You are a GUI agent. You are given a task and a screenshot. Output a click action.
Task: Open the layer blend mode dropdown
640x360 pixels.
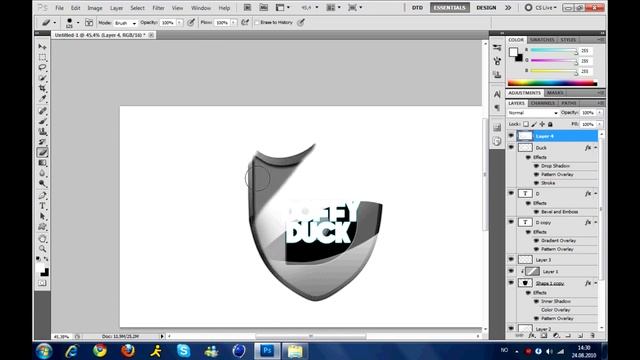pos(533,113)
